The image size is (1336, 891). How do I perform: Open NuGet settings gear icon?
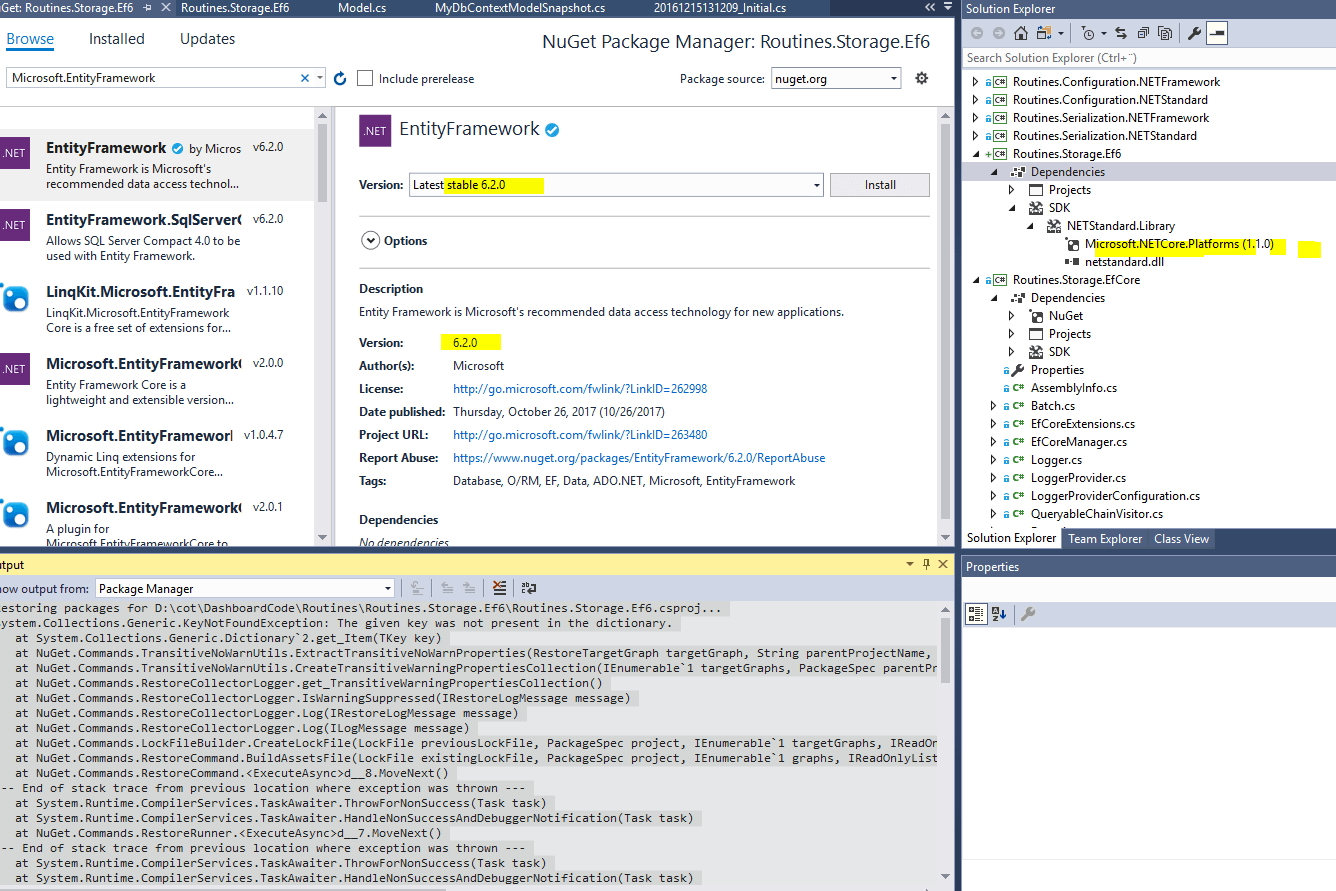[x=922, y=78]
